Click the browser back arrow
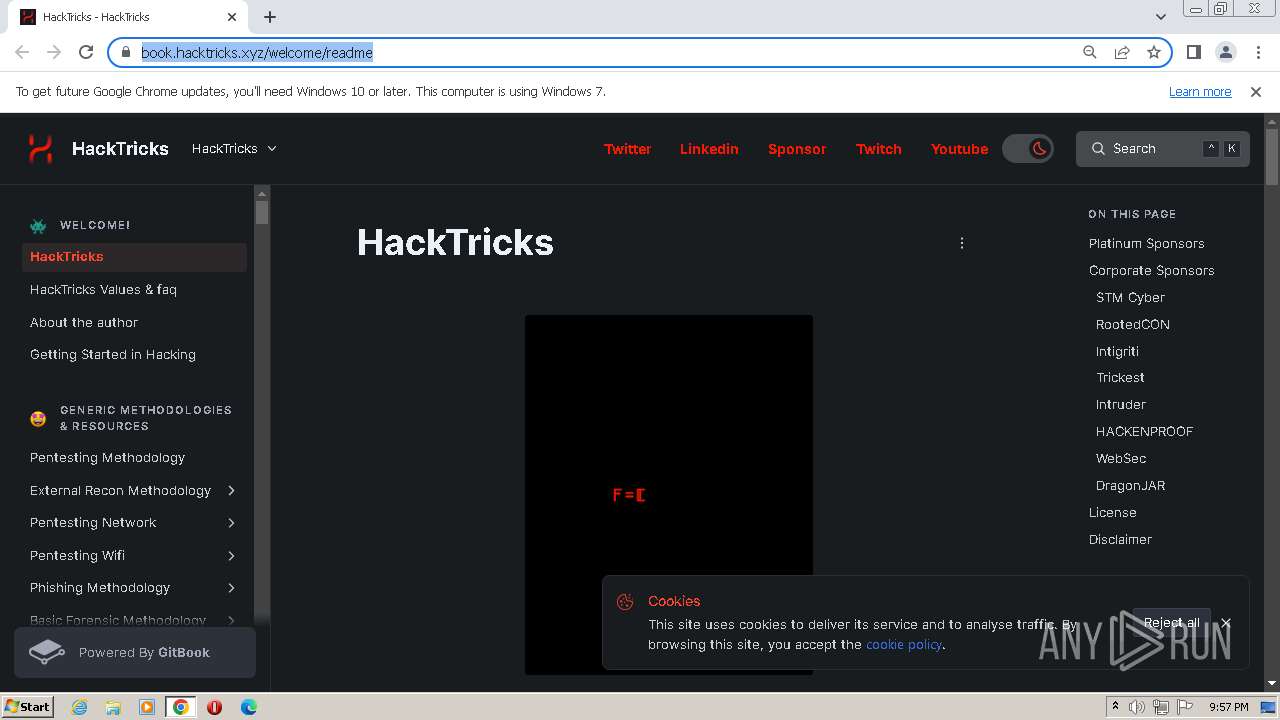The width and height of the screenshot is (1280, 720). (22, 52)
